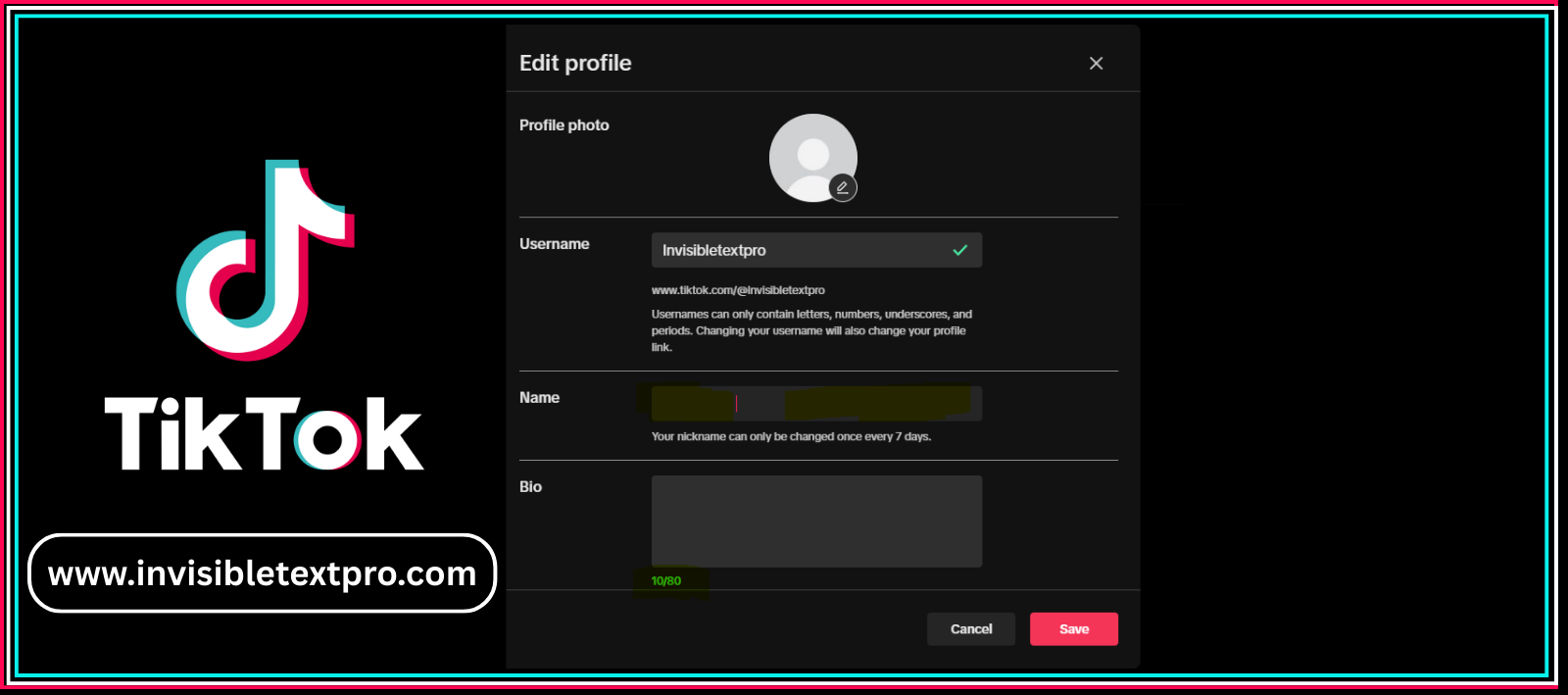Click the Profile photo label
Screen dimensions: 1568x695
click(564, 125)
